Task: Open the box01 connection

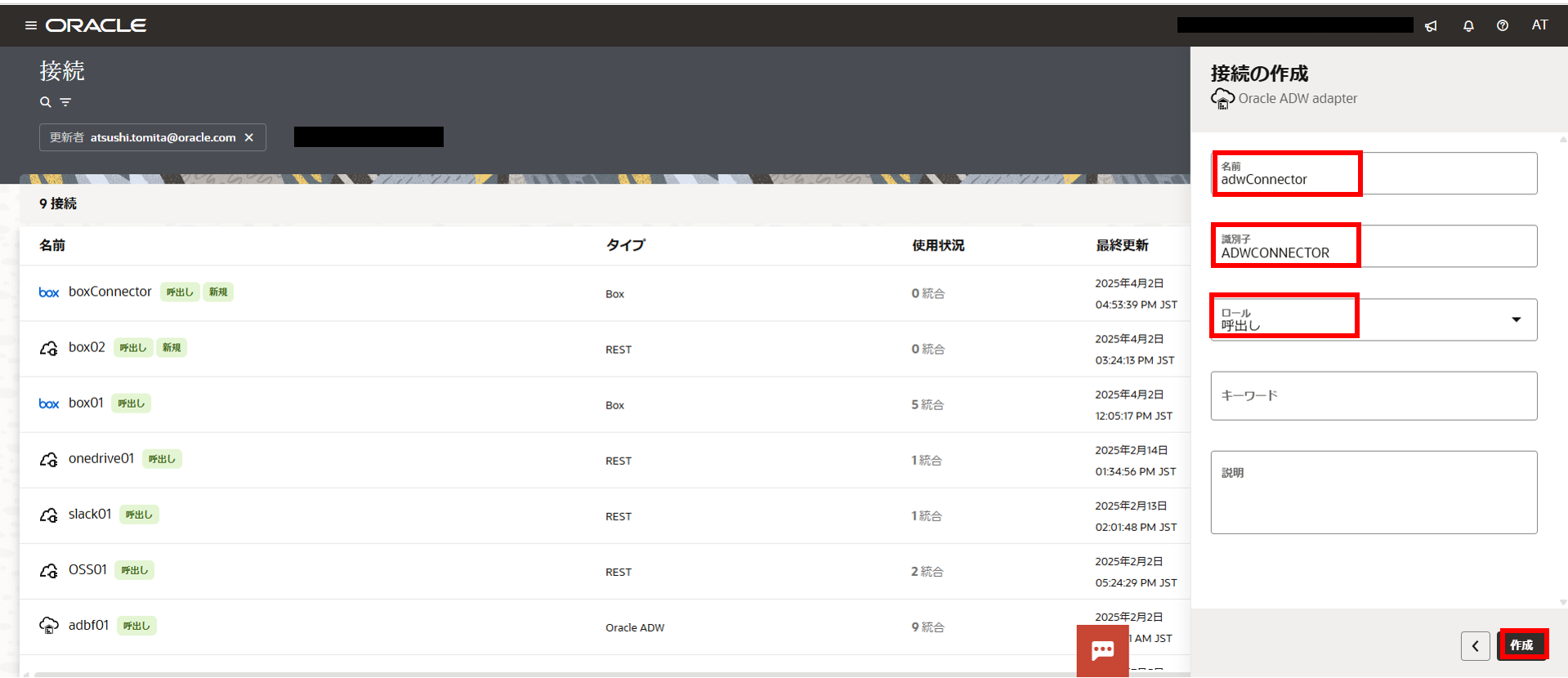Action: (x=86, y=403)
